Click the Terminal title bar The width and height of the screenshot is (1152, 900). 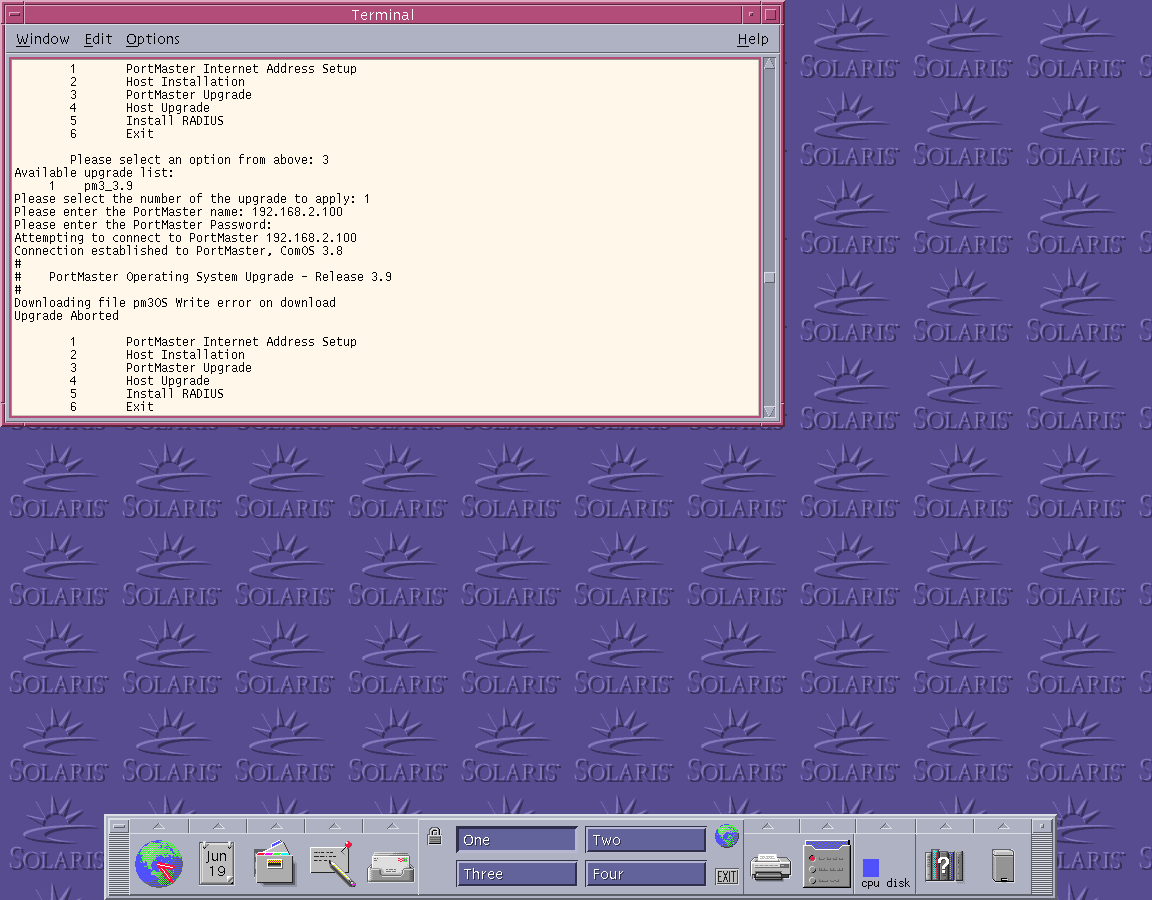coord(383,14)
